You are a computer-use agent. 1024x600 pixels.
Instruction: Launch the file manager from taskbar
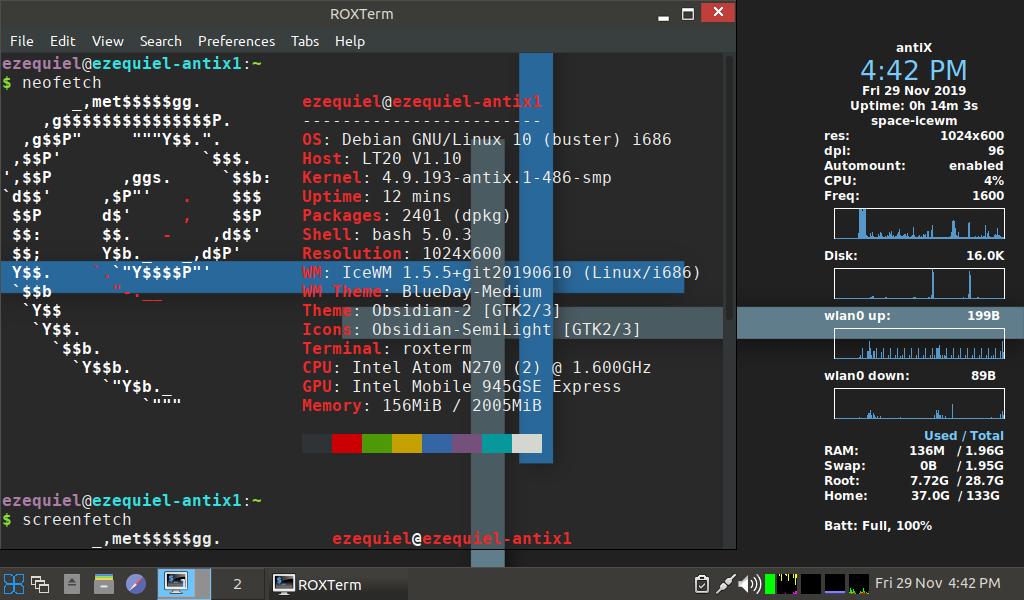coord(103,584)
